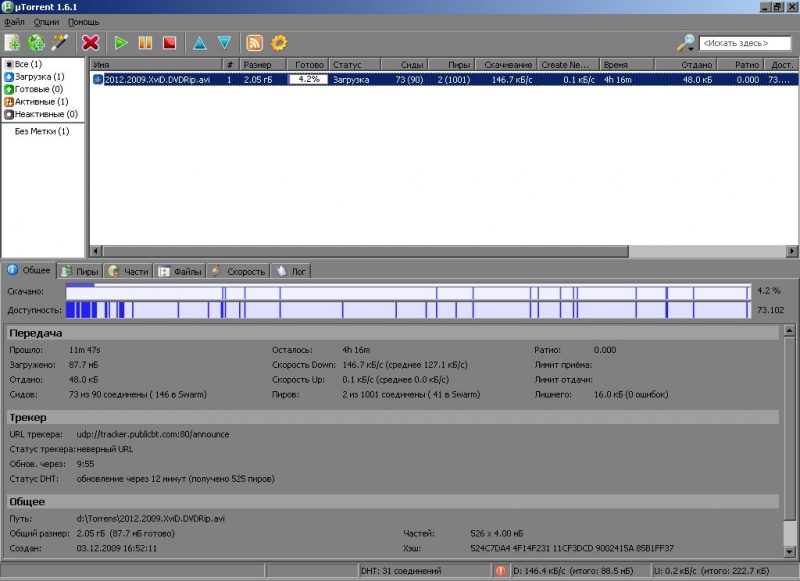Sort by the Скачивание column header
The width and height of the screenshot is (800, 581).
pos(506,65)
